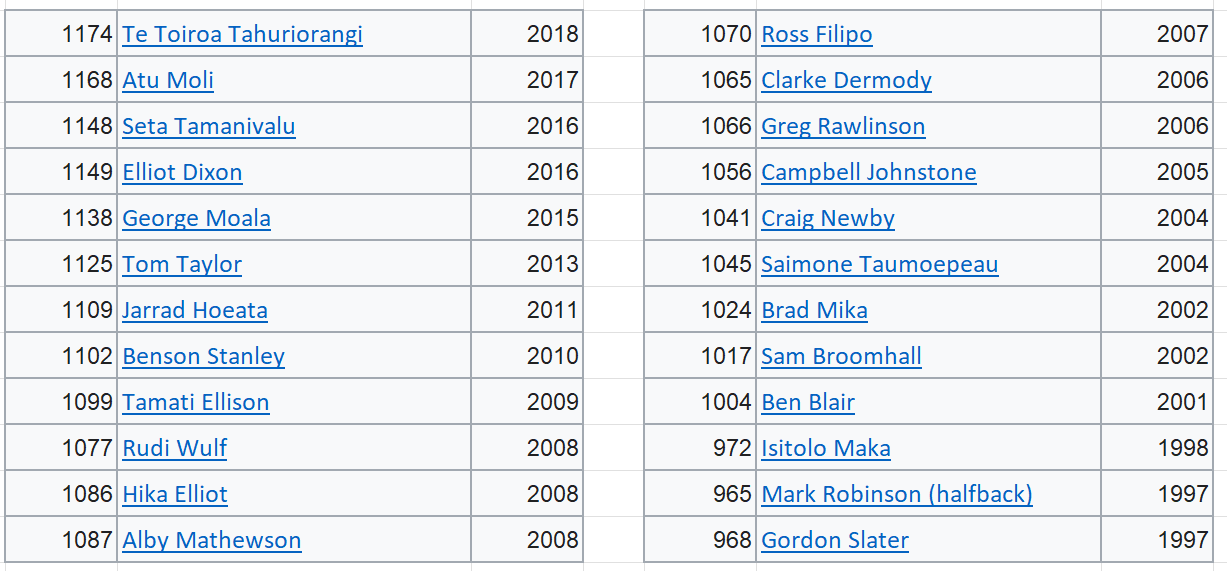Viewport: 1227px width, 571px height.
Task: Open Seta Tamanivalu player link
Action: [x=209, y=126]
